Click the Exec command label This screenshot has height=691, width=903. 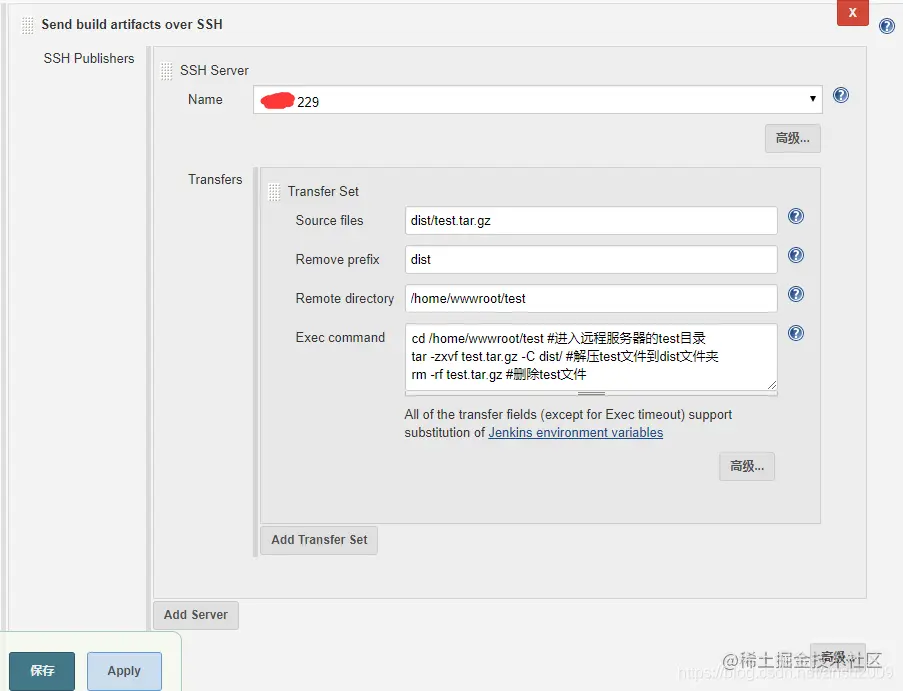340,337
